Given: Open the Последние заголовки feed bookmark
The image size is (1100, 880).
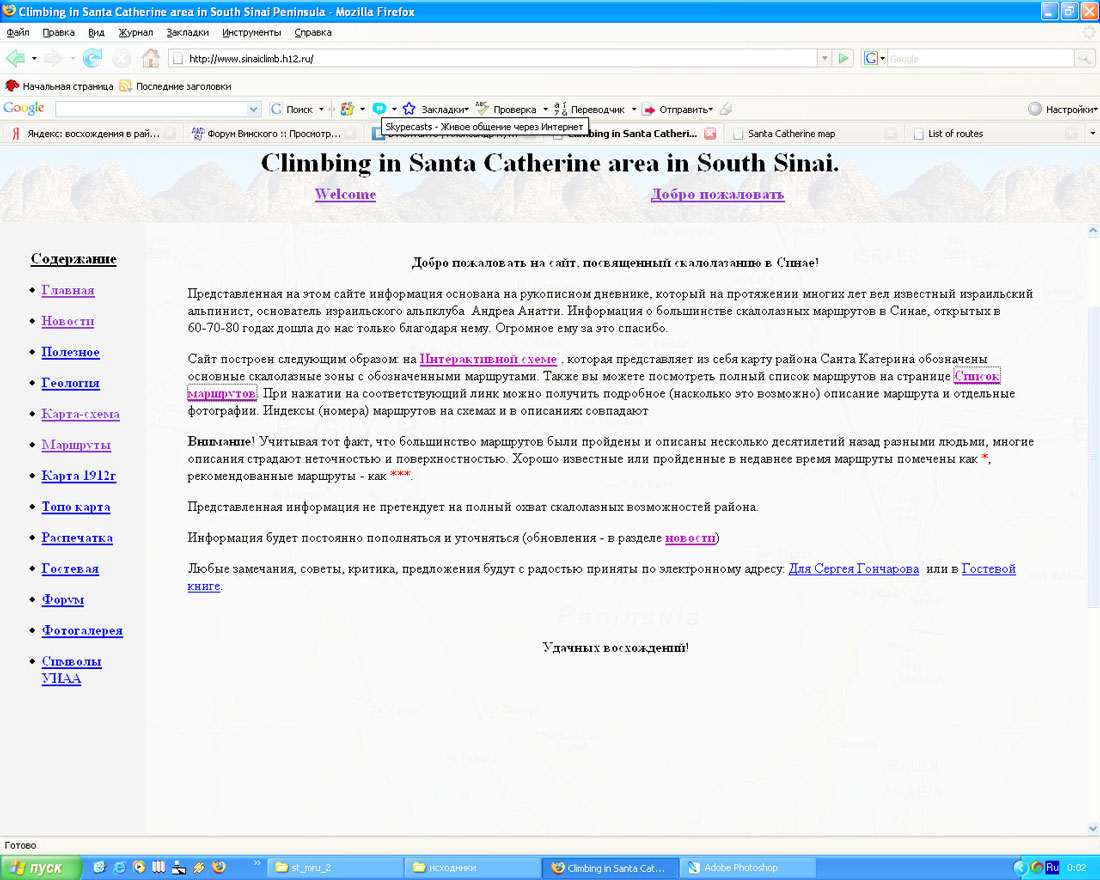Looking at the screenshot, I should pyautogui.click(x=175, y=86).
